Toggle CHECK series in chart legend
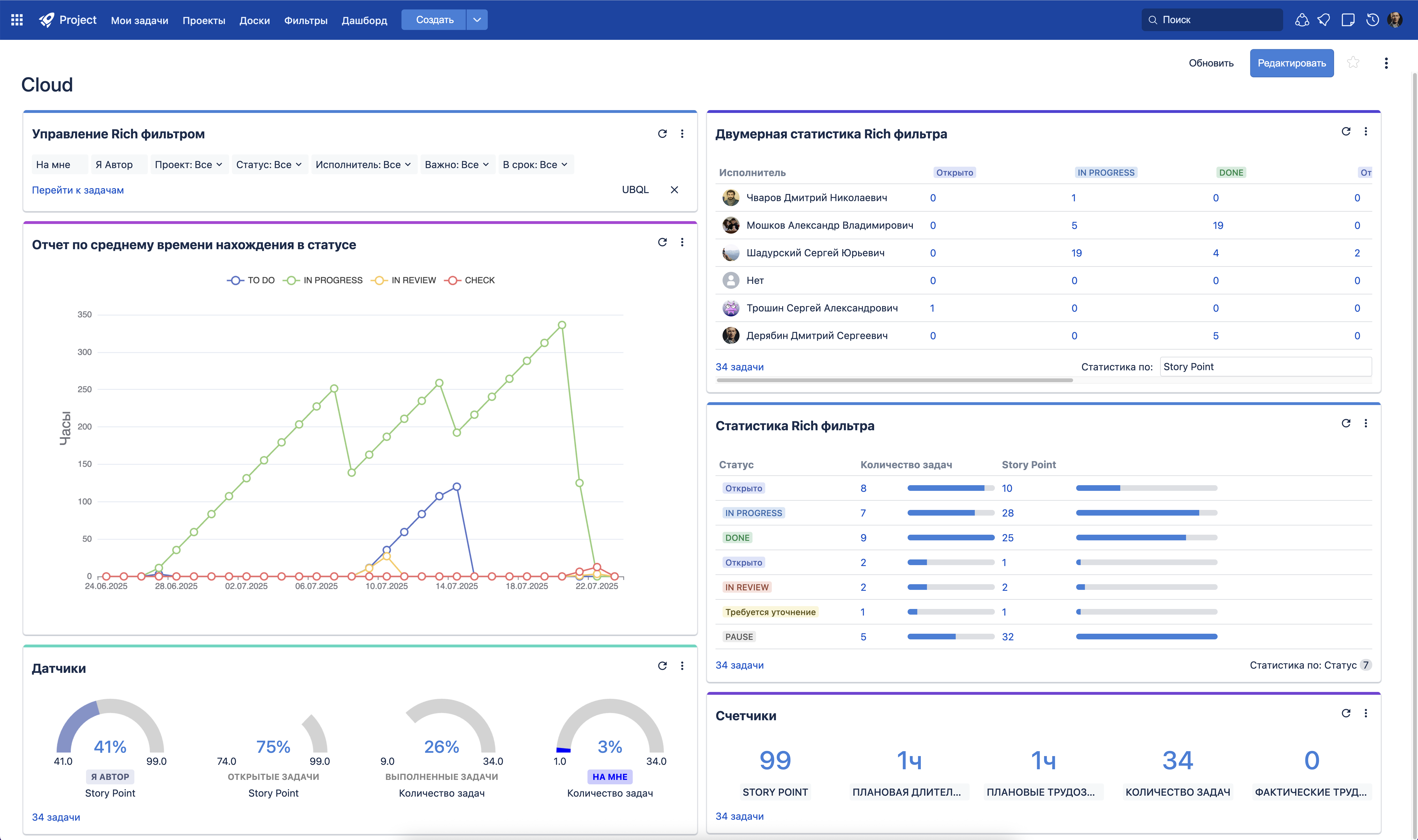 pos(470,280)
